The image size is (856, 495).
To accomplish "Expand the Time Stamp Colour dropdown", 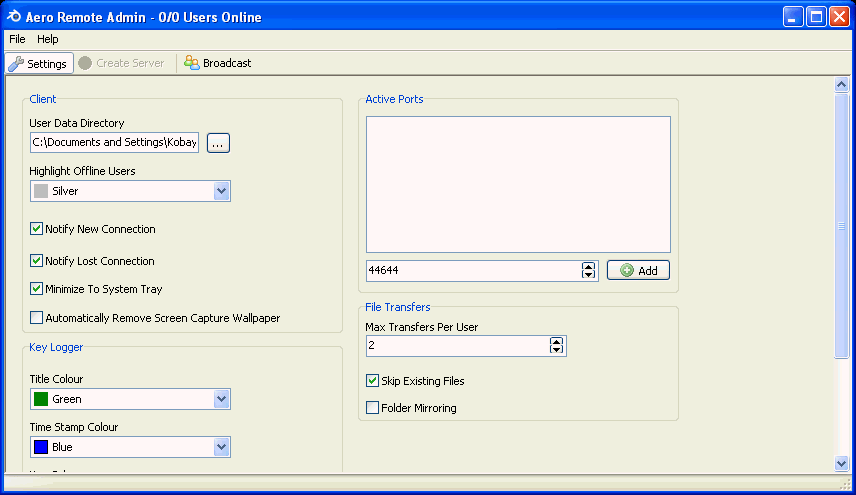I will (221, 447).
